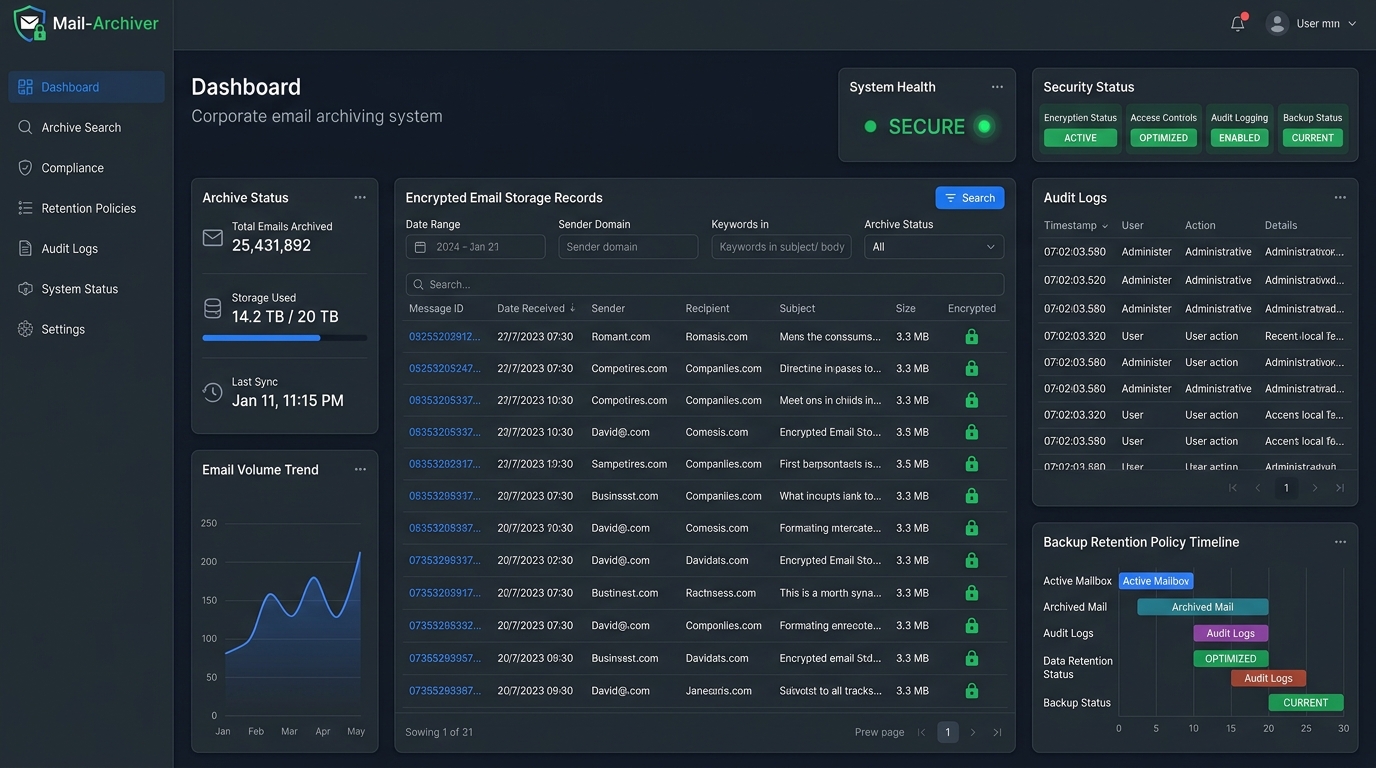Viewport: 1376px width, 768px height.
Task: Expand the user account menu
Action: click(x=1311, y=23)
